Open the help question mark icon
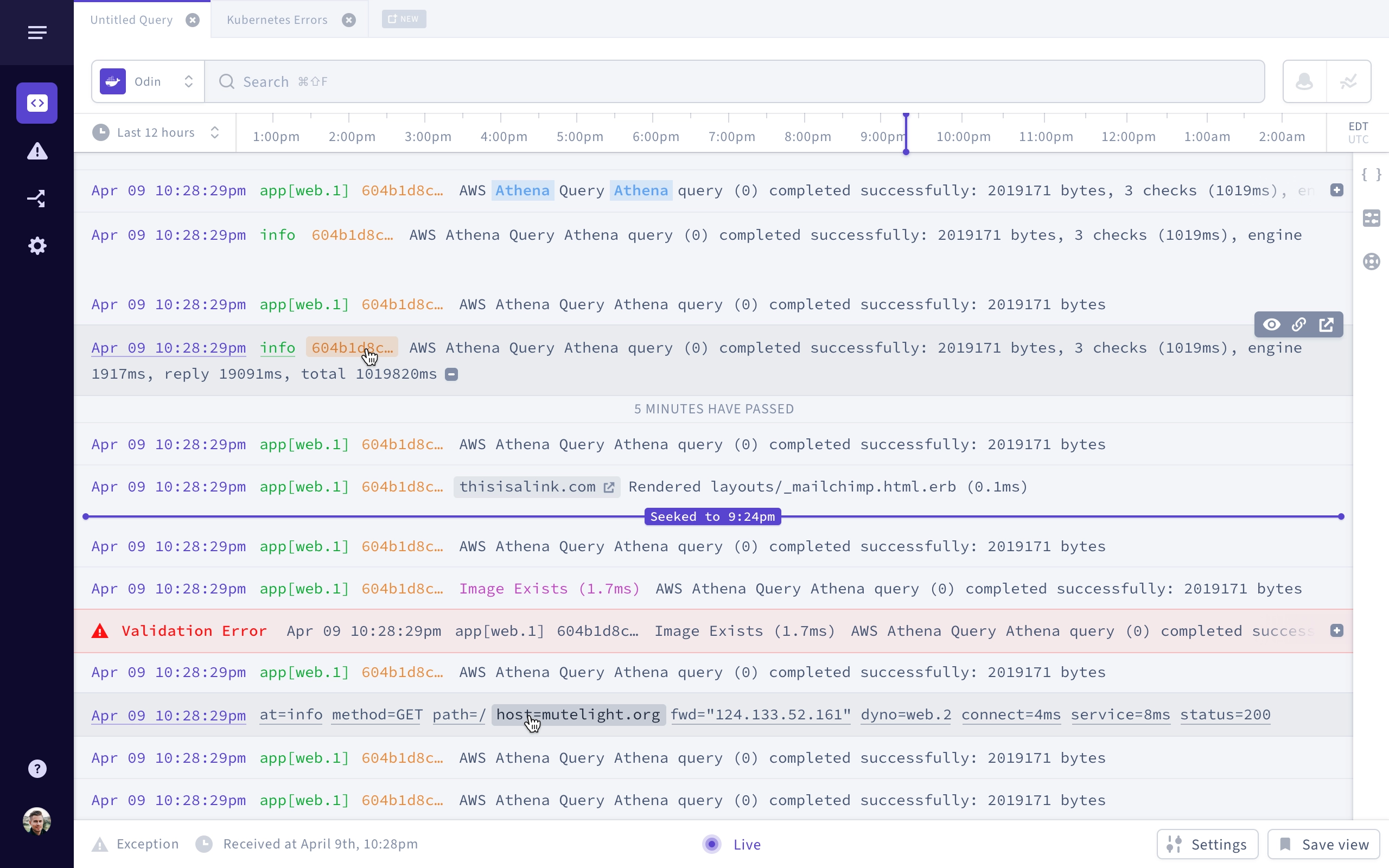This screenshot has width=1389, height=868. tap(37, 769)
